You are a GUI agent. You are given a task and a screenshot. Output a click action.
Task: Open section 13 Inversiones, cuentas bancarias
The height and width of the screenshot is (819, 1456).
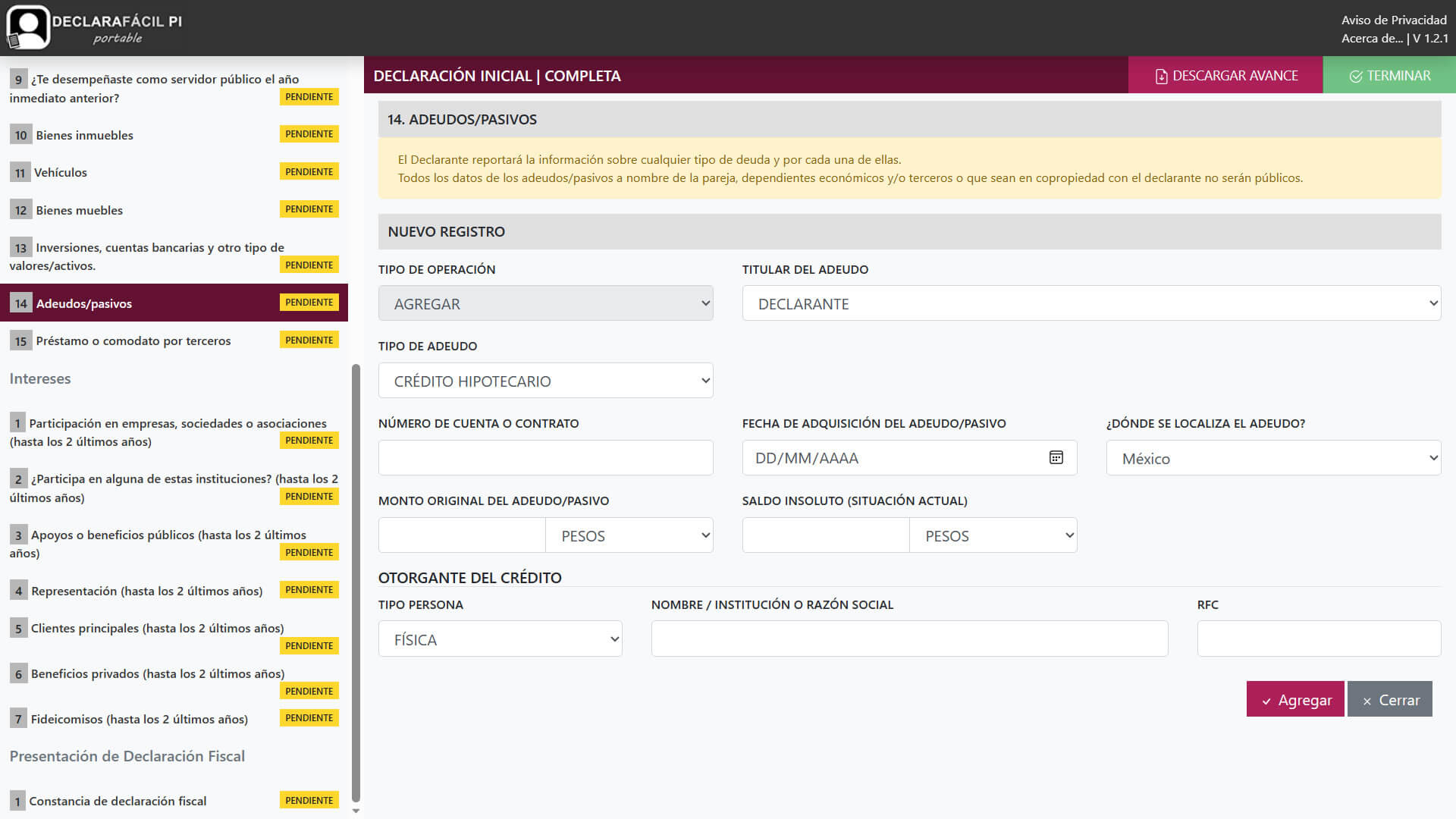click(174, 256)
